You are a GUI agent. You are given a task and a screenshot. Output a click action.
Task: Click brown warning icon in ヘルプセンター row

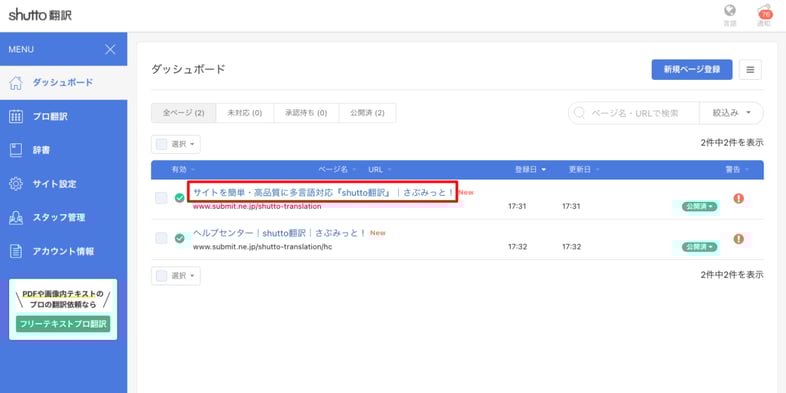(x=738, y=239)
